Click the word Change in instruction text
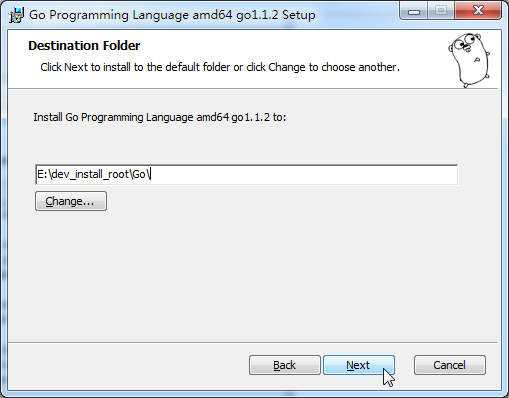 pyautogui.click(x=287, y=67)
